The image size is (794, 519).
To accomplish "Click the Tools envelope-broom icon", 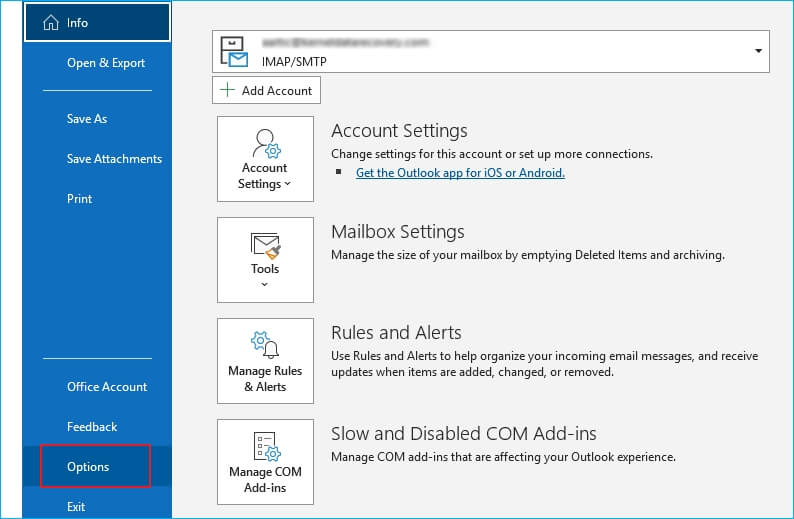I will (265, 246).
